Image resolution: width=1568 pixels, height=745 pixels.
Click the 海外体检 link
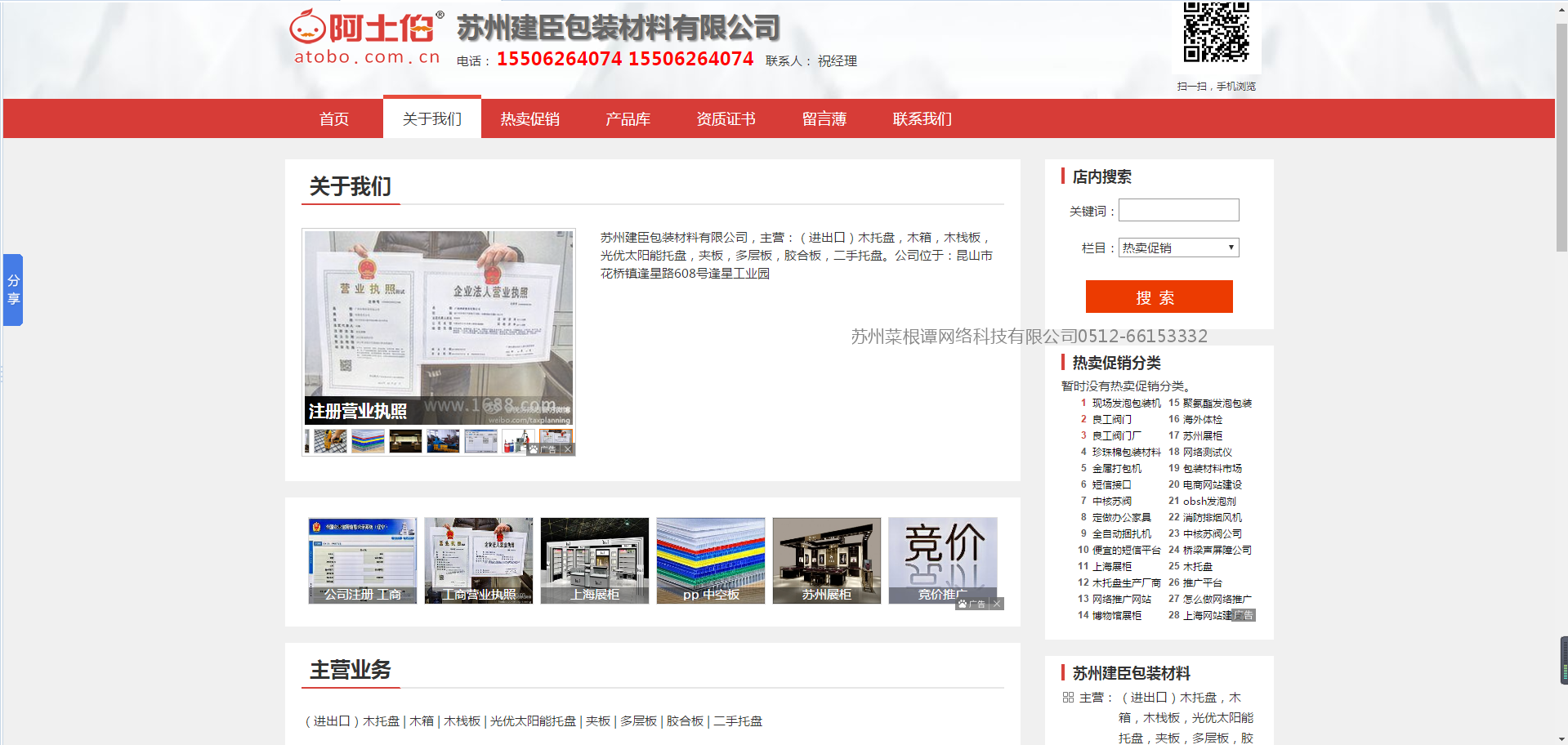pos(1203,419)
